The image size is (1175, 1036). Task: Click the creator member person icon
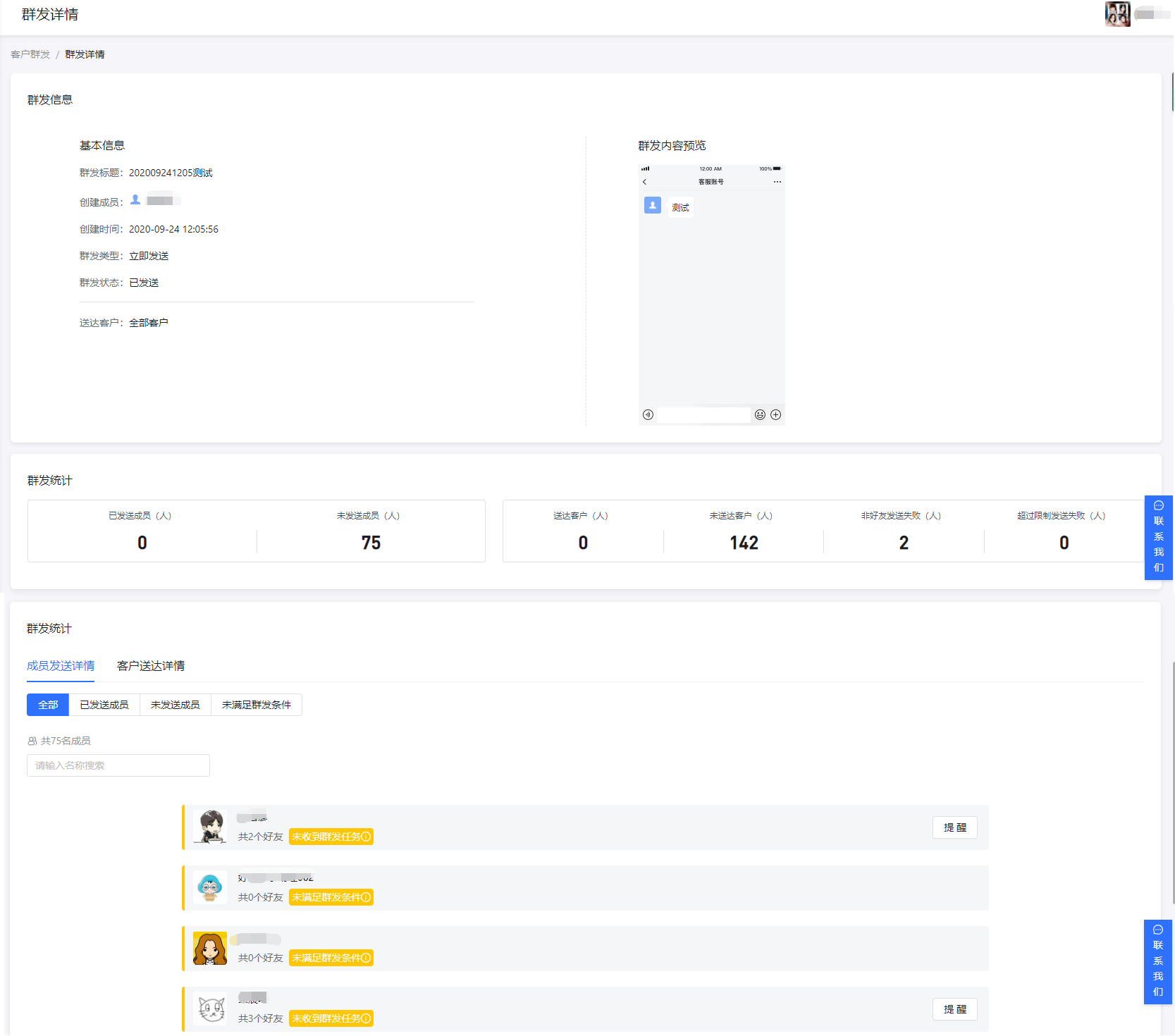(135, 201)
